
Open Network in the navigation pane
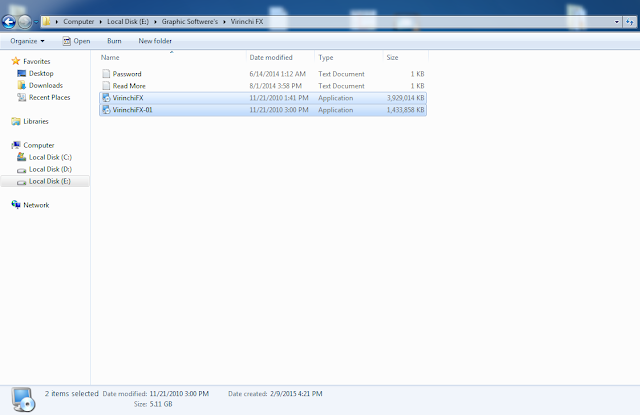36,205
